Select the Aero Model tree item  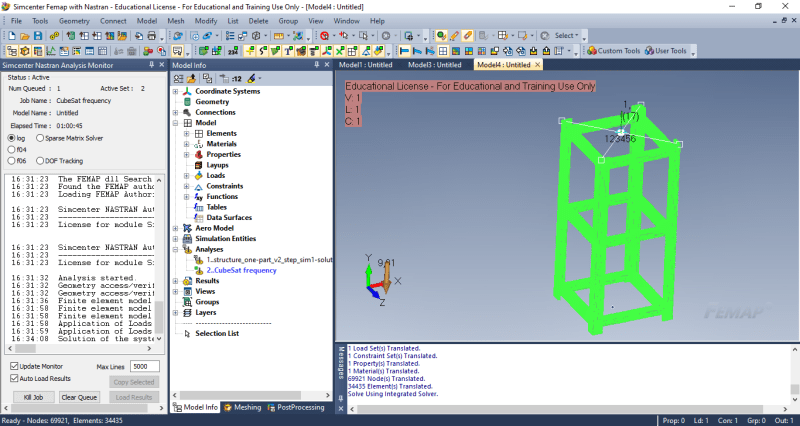pos(214,228)
